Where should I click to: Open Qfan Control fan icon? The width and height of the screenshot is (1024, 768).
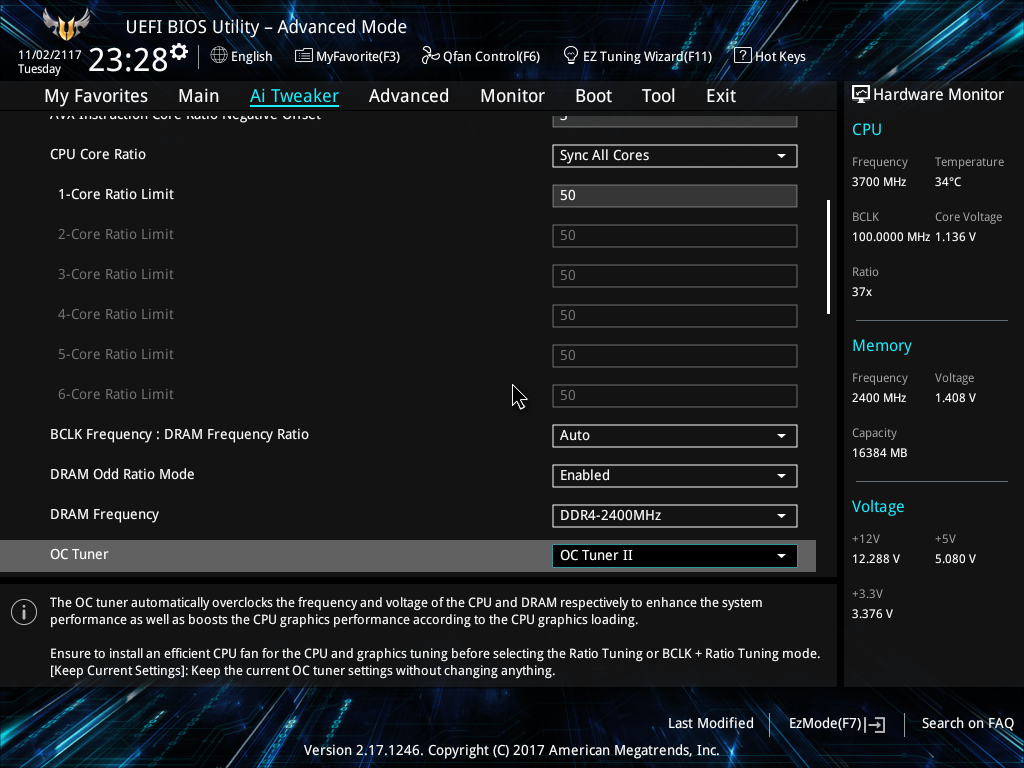point(430,56)
